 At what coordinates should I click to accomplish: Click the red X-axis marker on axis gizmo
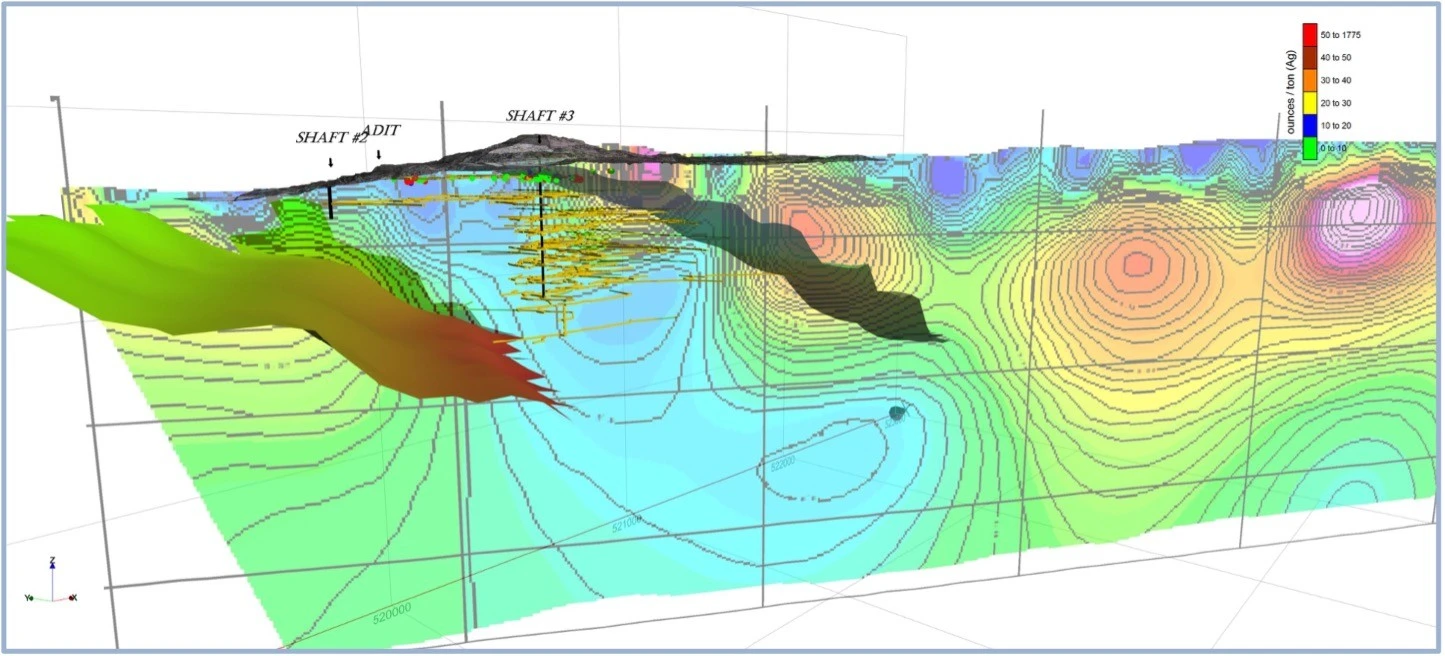pos(71,598)
